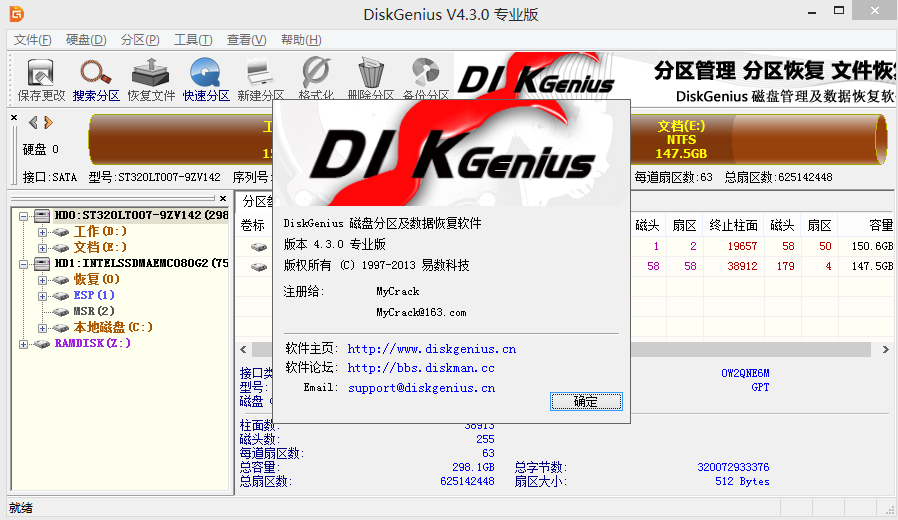
Task: Go to next disk with orange right arrow
Action: pyautogui.click(x=49, y=123)
